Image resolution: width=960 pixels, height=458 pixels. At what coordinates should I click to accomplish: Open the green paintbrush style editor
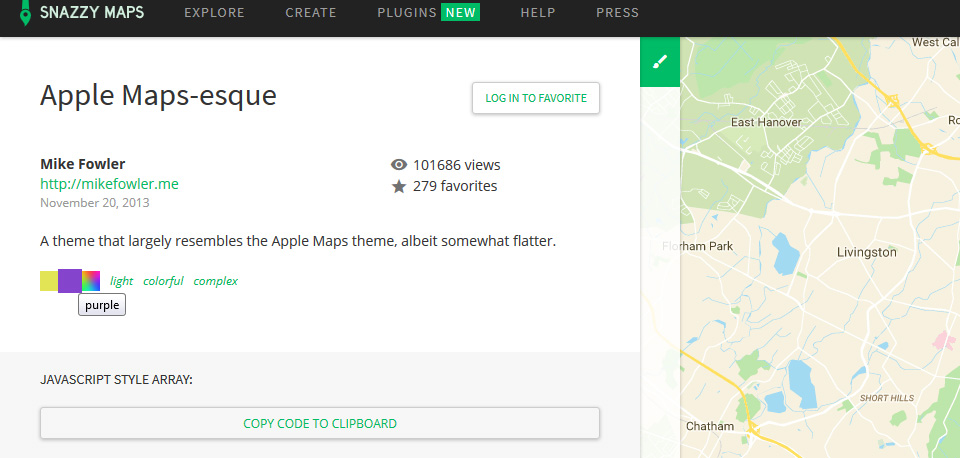[x=660, y=62]
